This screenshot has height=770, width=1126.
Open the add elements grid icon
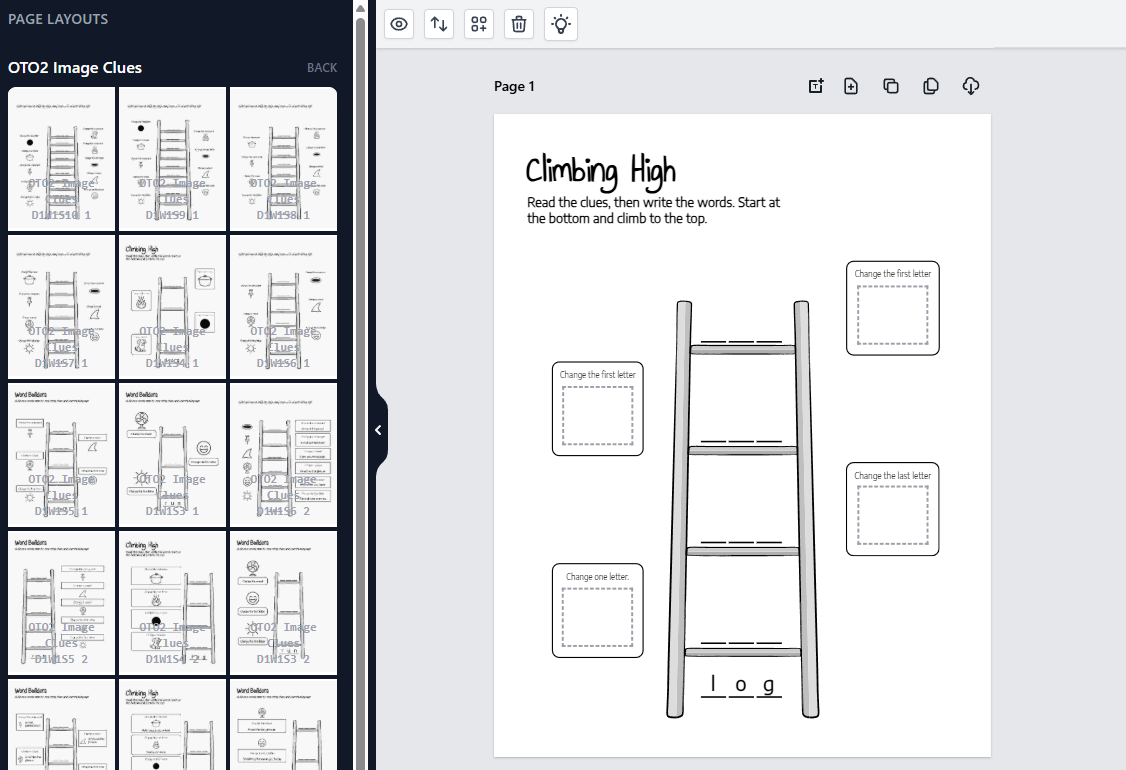478,24
